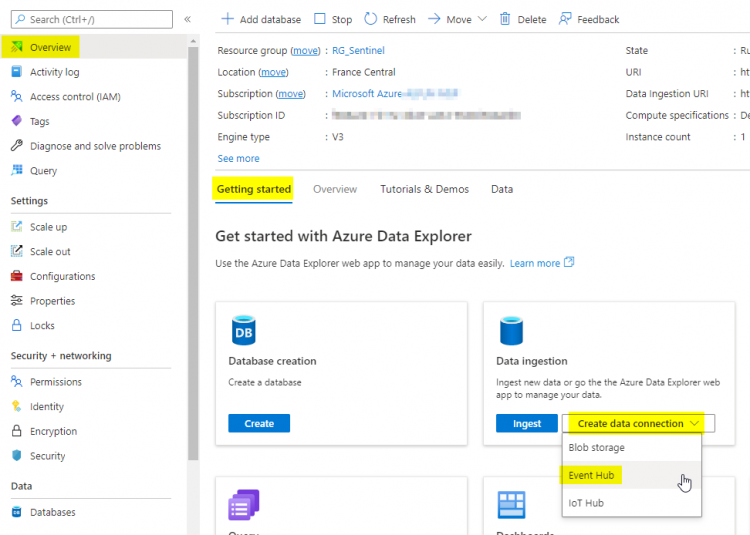Click the Identity key icon
750x535 pixels.
(x=17, y=406)
